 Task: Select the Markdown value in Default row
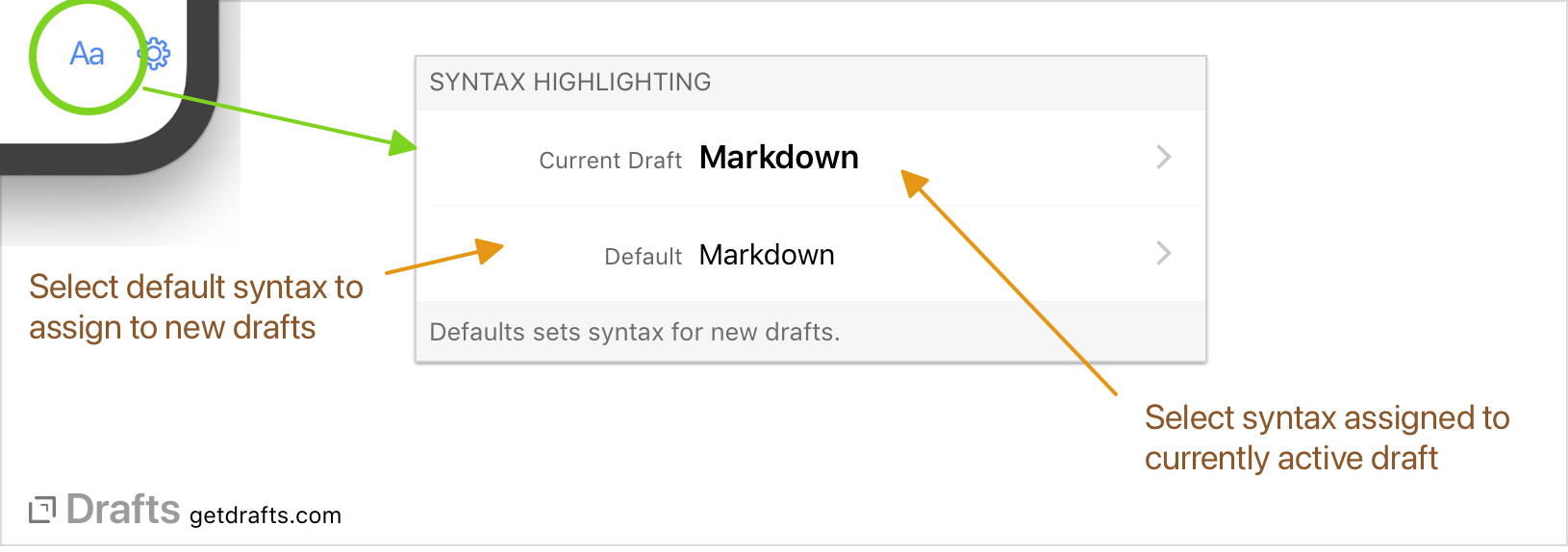point(767,255)
